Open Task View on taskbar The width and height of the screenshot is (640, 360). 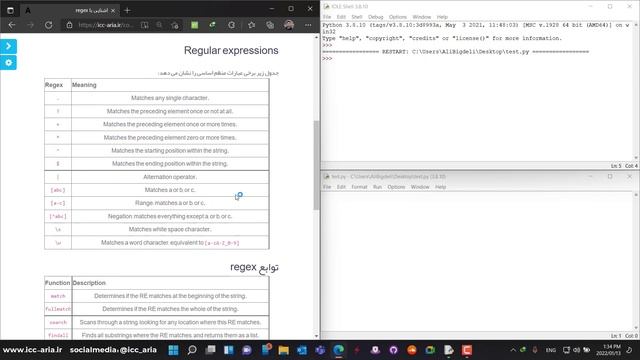210,350
